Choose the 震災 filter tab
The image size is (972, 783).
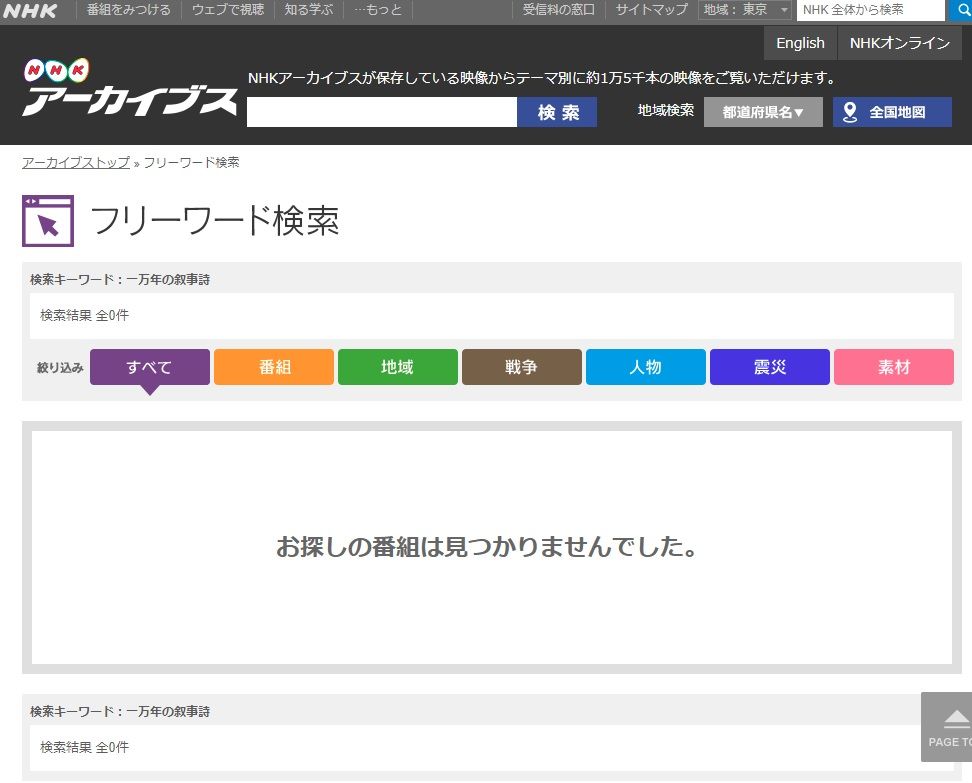pyautogui.click(x=770, y=367)
